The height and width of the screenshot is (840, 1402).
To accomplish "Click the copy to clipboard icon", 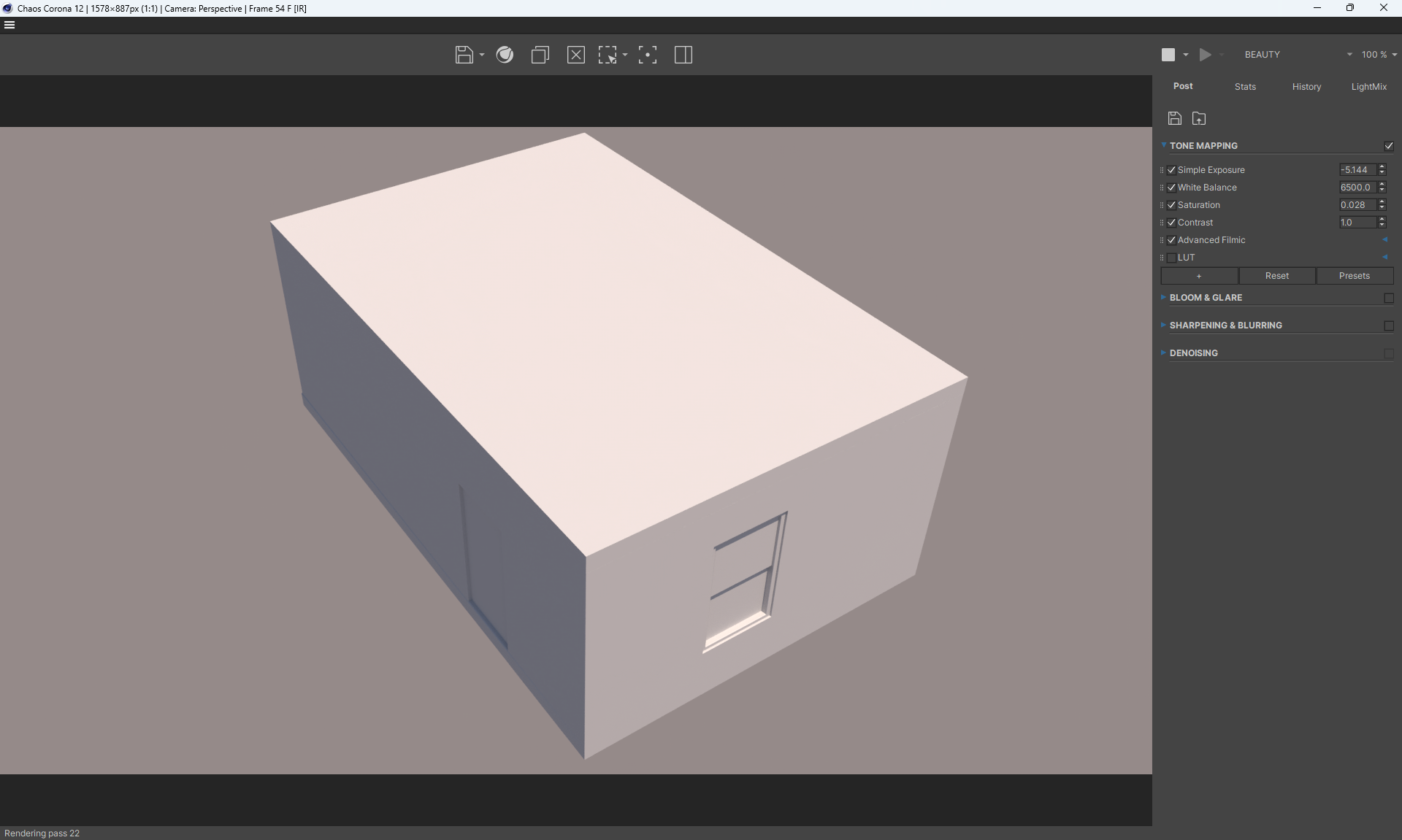I will point(540,55).
